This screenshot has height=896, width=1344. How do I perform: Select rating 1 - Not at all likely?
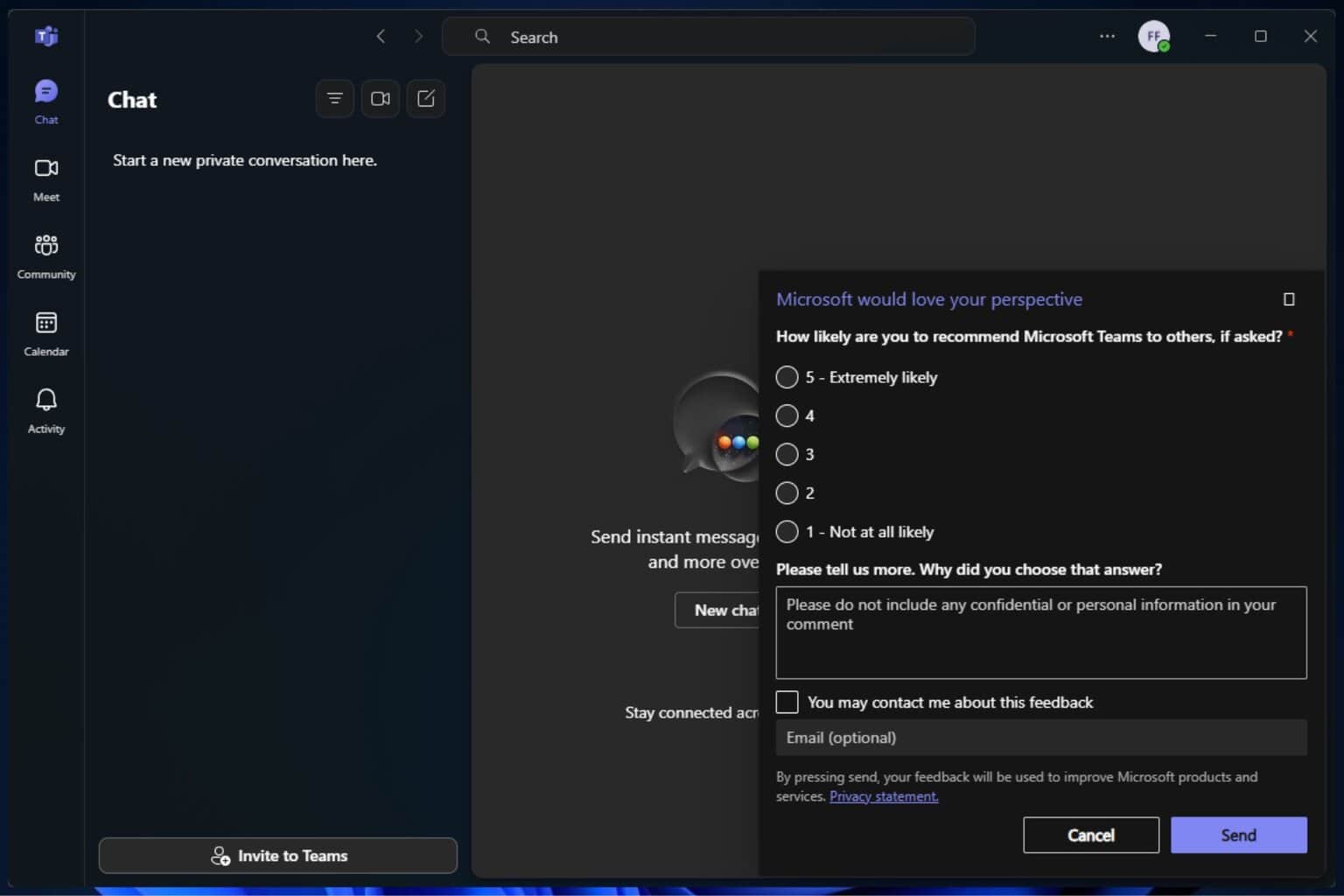click(787, 531)
